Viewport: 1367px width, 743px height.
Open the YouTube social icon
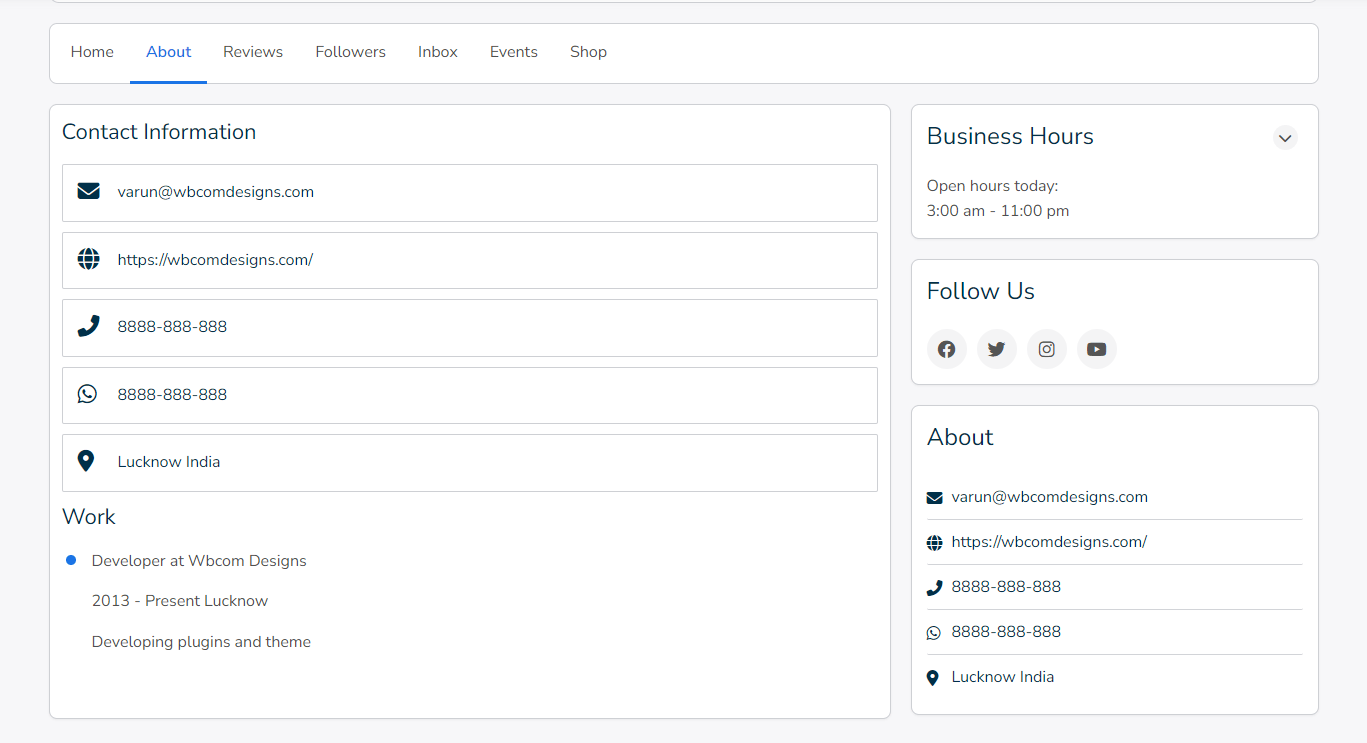1096,349
